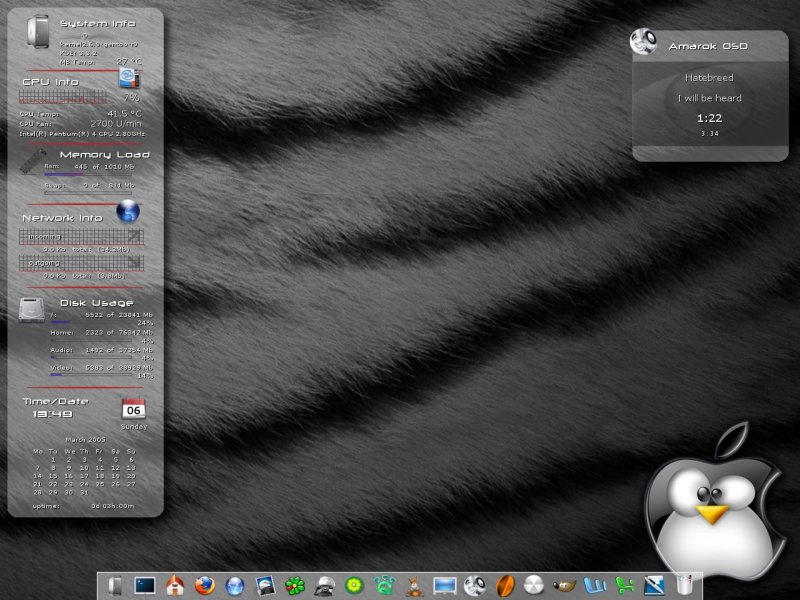Image resolution: width=800 pixels, height=600 pixels.
Task: Click the Swap usage bar
Action: (88, 193)
